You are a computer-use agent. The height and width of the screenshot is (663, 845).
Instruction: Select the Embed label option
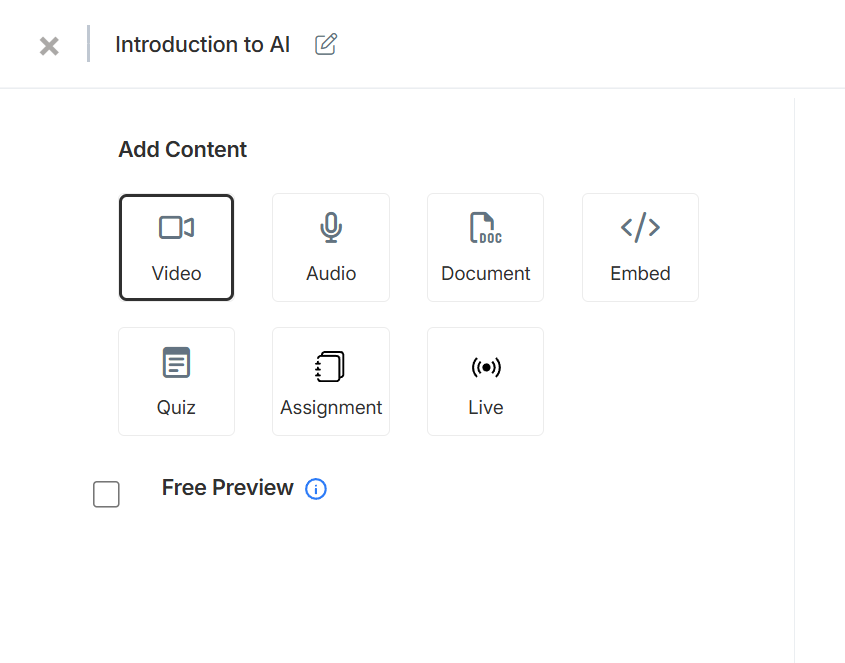[640, 273]
